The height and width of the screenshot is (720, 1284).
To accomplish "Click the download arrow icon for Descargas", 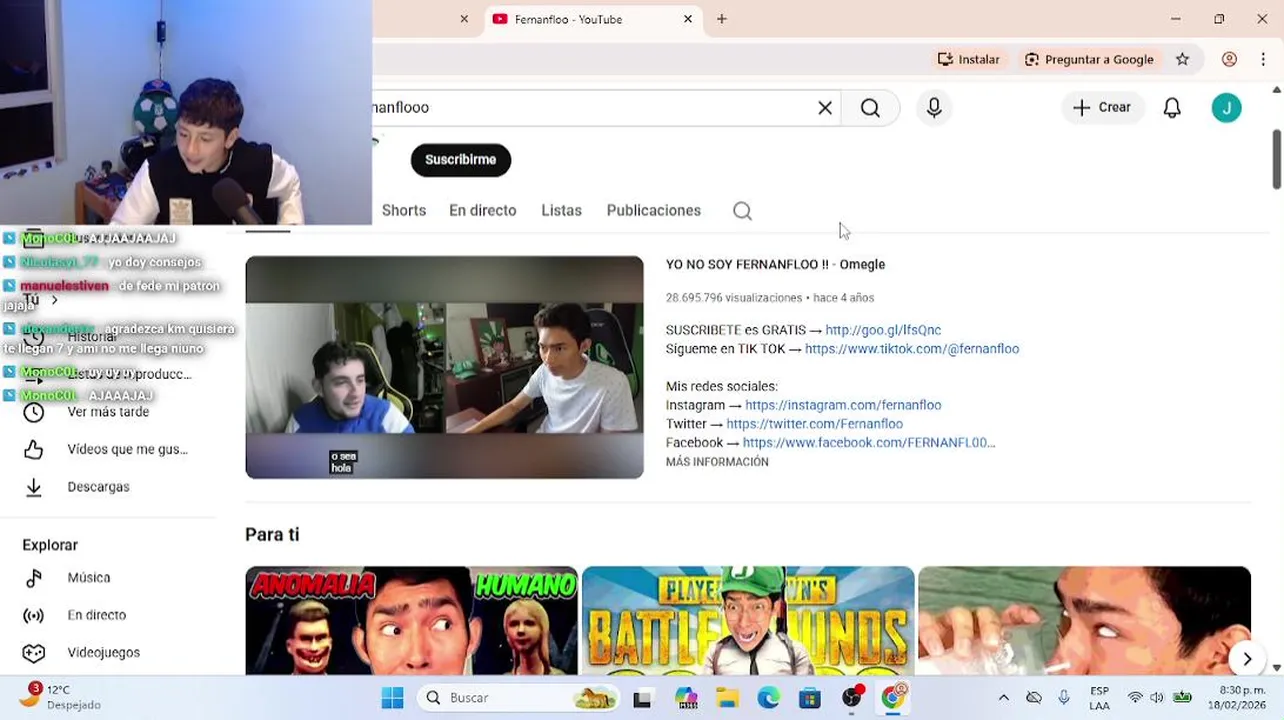I will [34, 487].
